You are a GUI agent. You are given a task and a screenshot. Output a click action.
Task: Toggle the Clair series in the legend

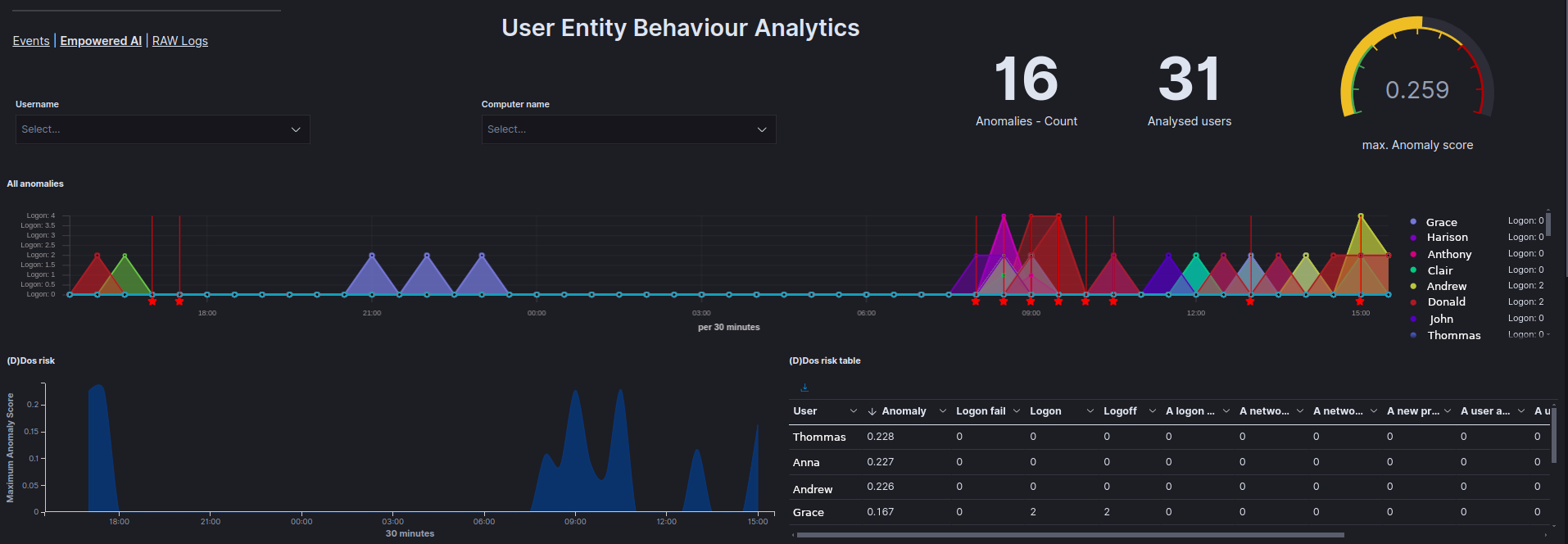pyautogui.click(x=1439, y=270)
